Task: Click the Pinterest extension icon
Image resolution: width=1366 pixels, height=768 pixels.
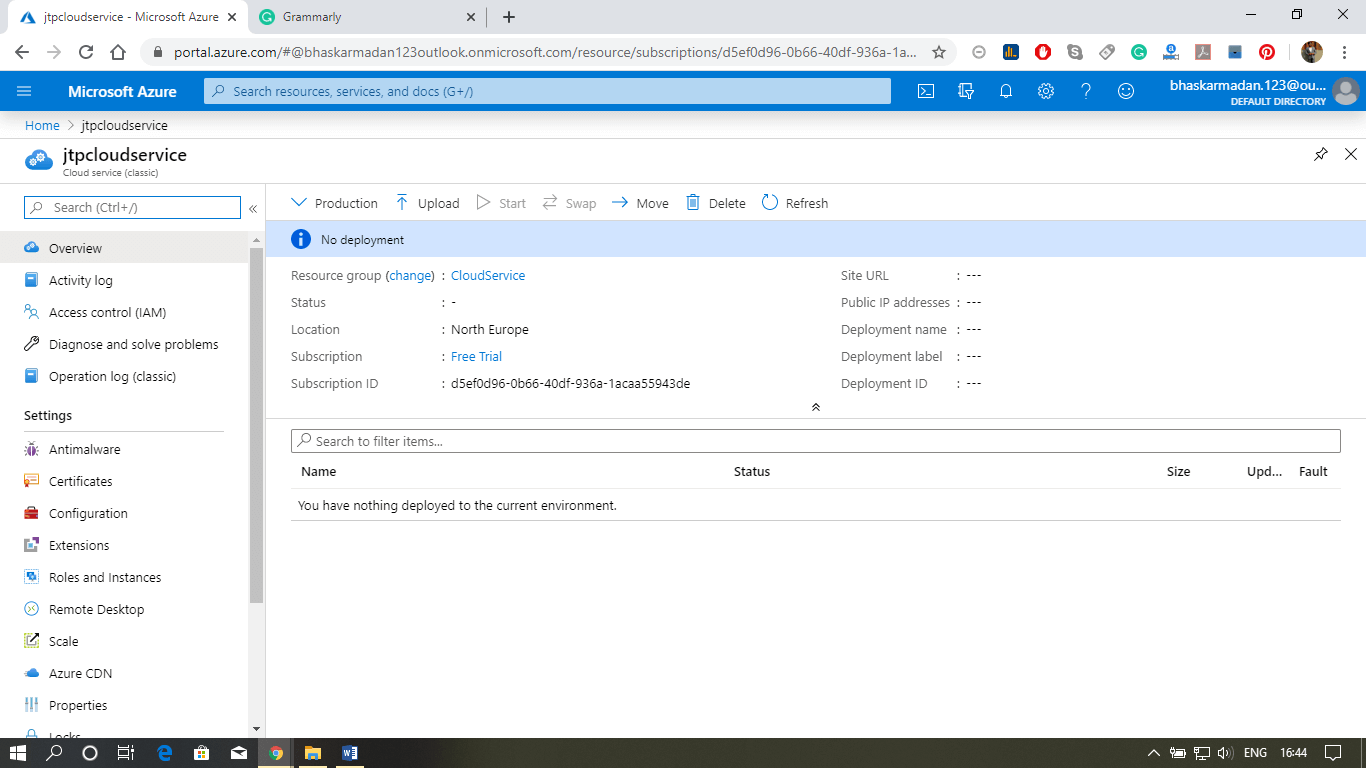Action: pos(1267,52)
